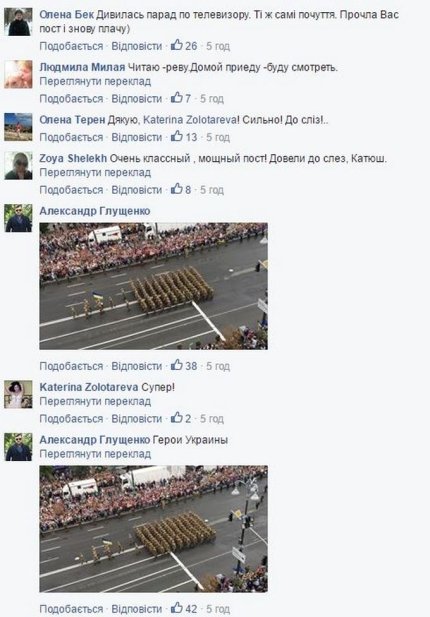Click thumbs-up icon showing 42 likes

tap(177, 608)
